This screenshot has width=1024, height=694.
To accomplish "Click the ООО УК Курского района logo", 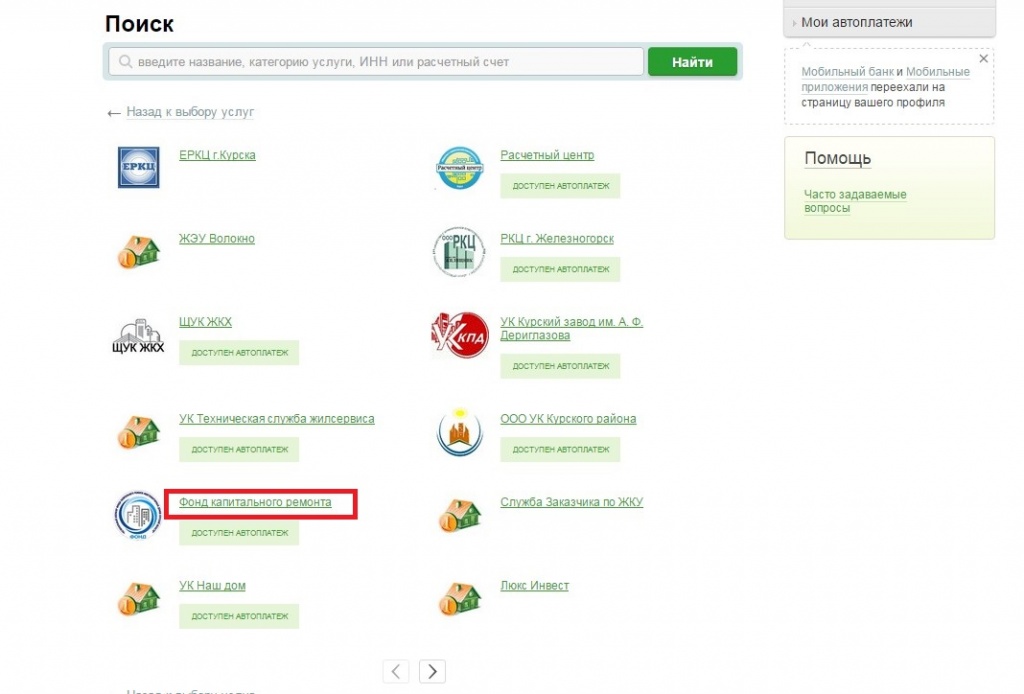I will point(460,432).
